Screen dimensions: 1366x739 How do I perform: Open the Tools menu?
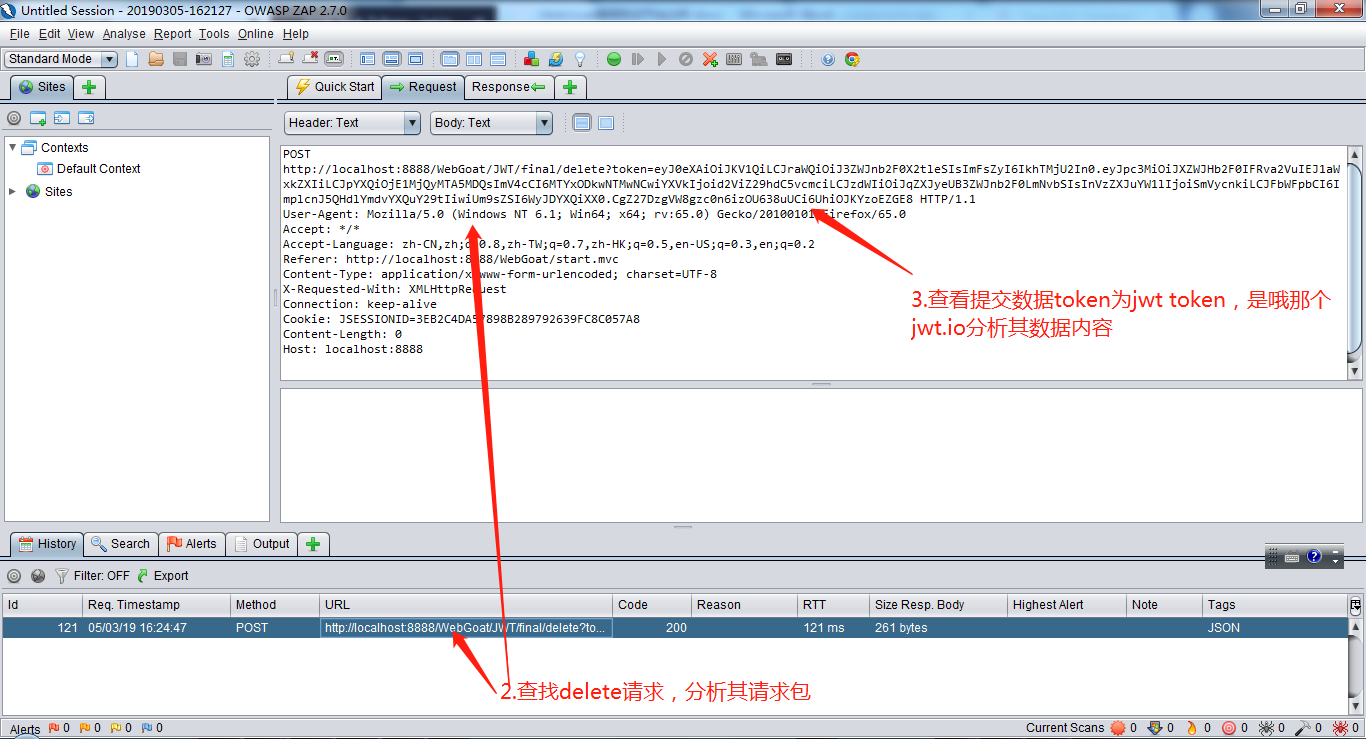tap(214, 34)
